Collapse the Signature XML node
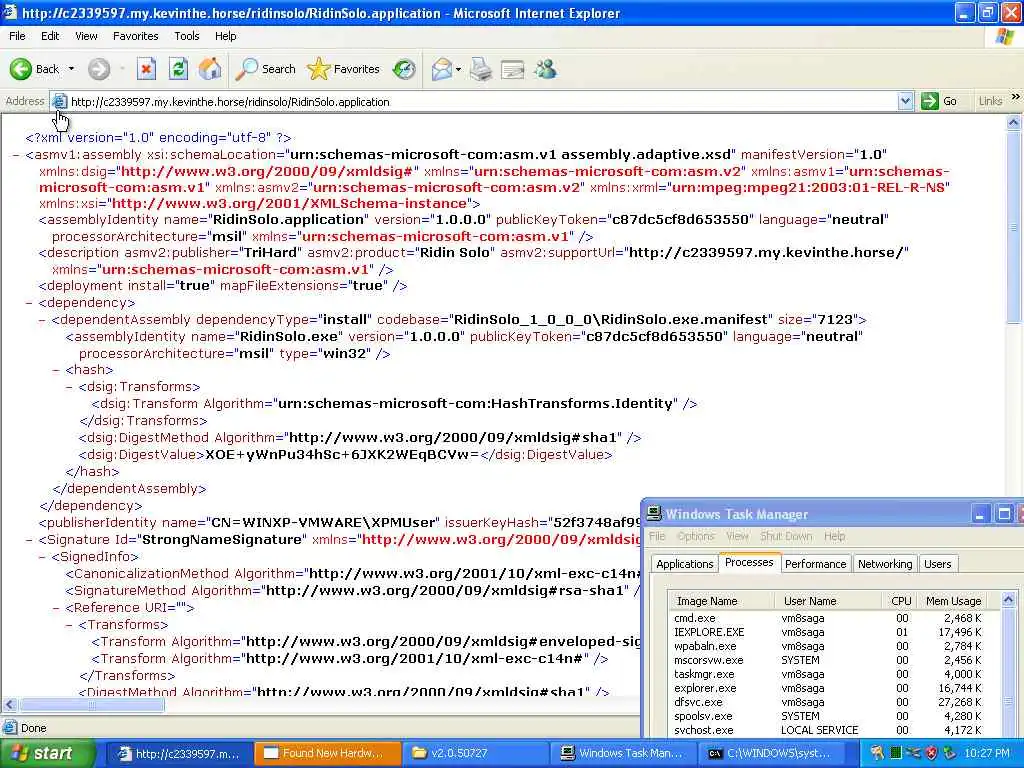This screenshot has width=1024, height=768. pyautogui.click(x=29, y=540)
